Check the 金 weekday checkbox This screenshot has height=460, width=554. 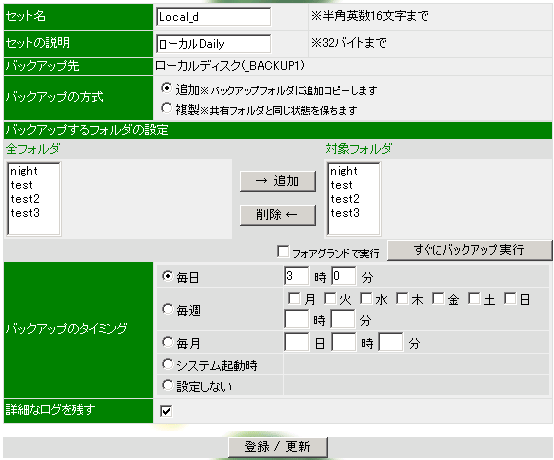[x=438, y=299]
